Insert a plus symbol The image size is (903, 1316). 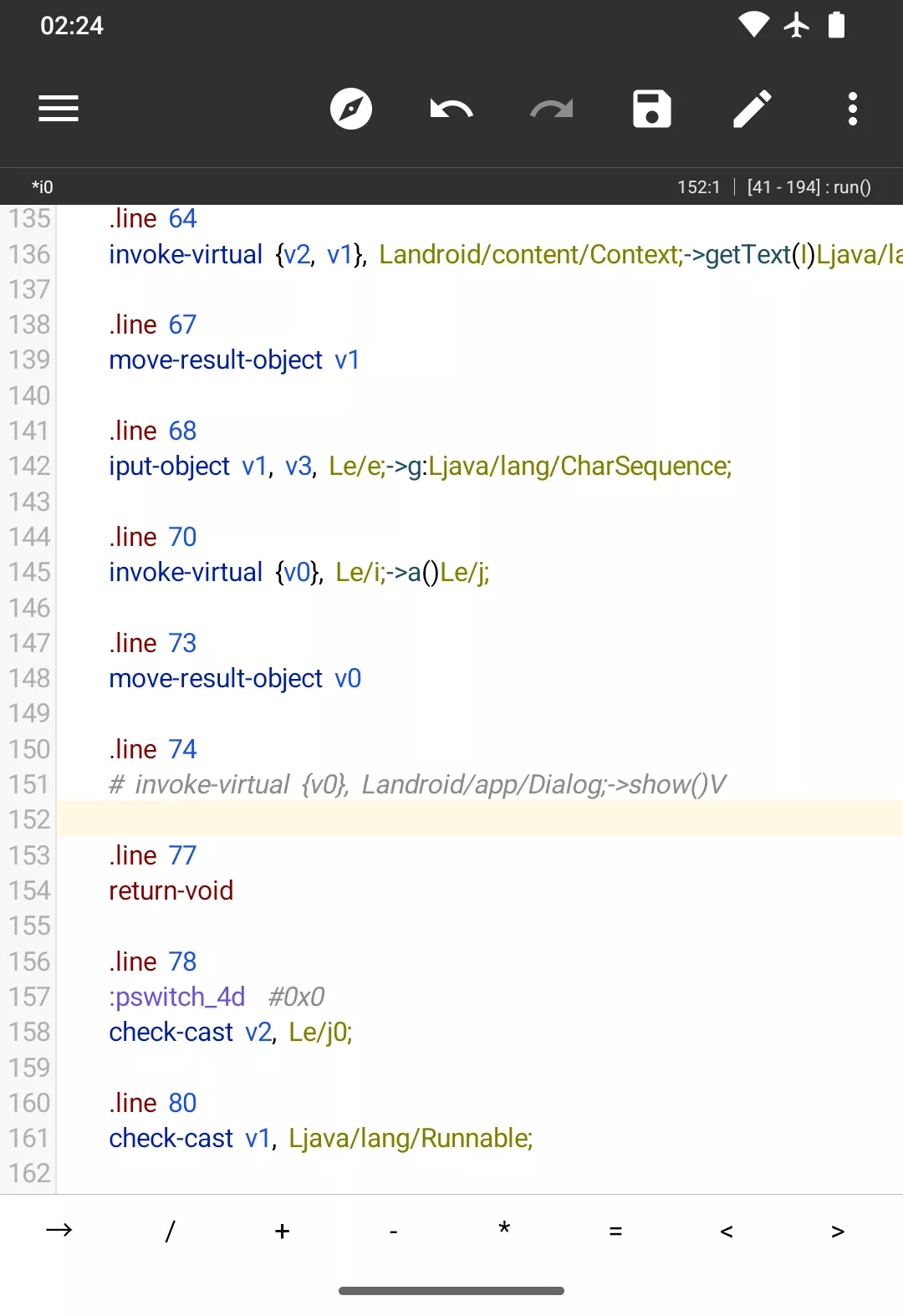pyautogui.click(x=282, y=1230)
